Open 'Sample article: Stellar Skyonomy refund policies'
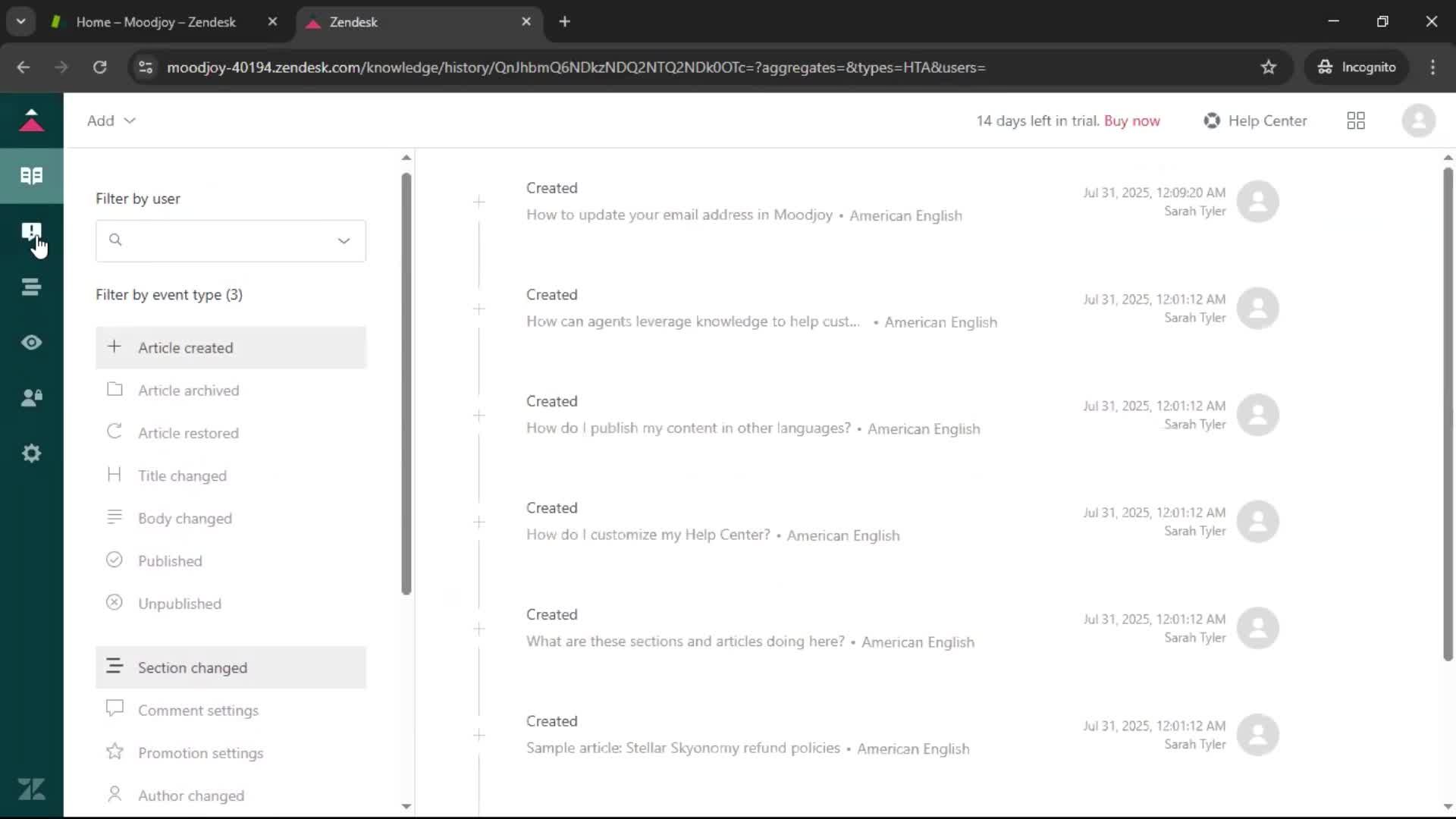The width and height of the screenshot is (1456, 819). pyautogui.click(x=683, y=748)
